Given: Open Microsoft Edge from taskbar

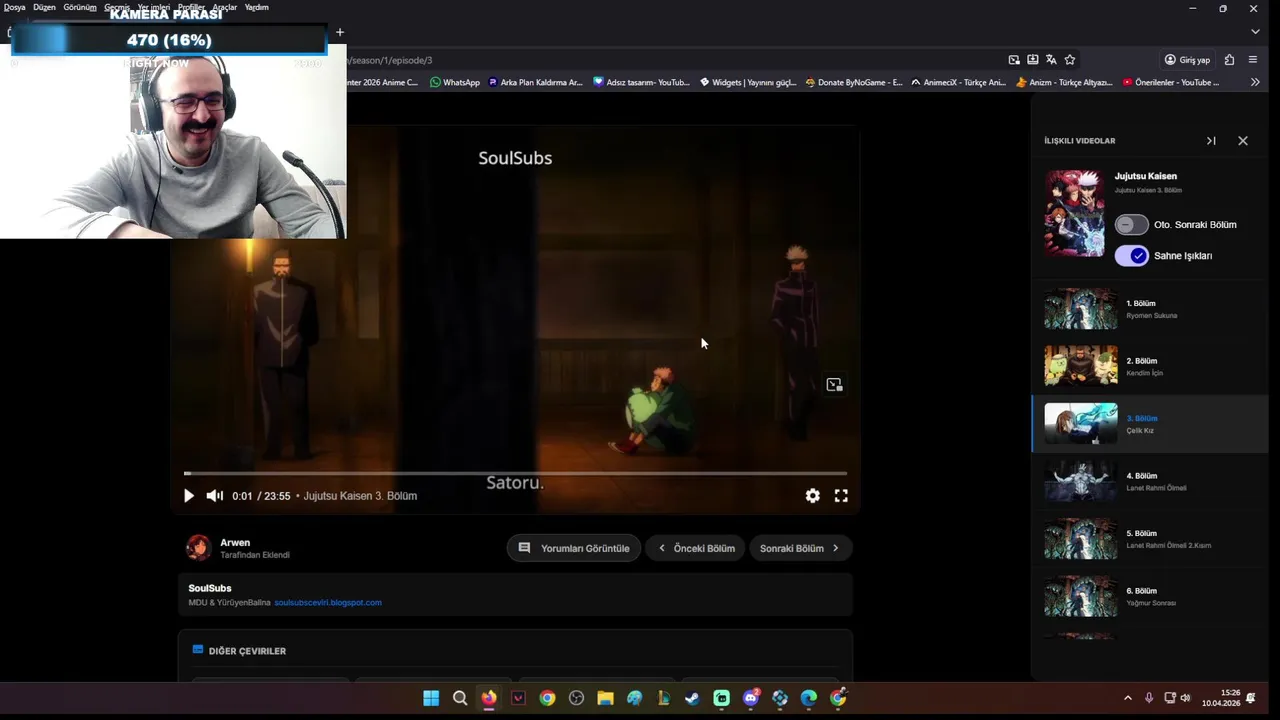Looking at the screenshot, I should [809, 698].
